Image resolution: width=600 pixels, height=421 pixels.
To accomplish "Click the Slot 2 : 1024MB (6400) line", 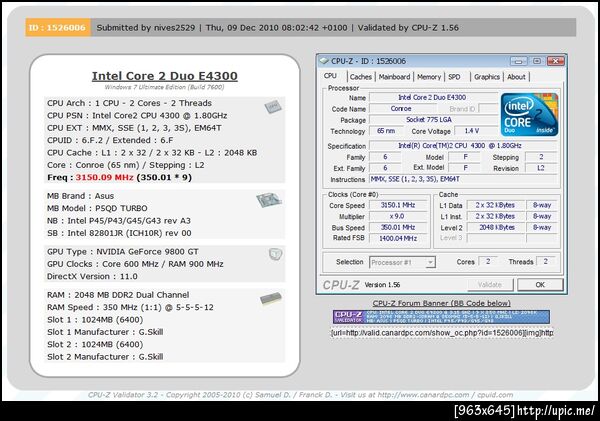I will pos(95,344).
